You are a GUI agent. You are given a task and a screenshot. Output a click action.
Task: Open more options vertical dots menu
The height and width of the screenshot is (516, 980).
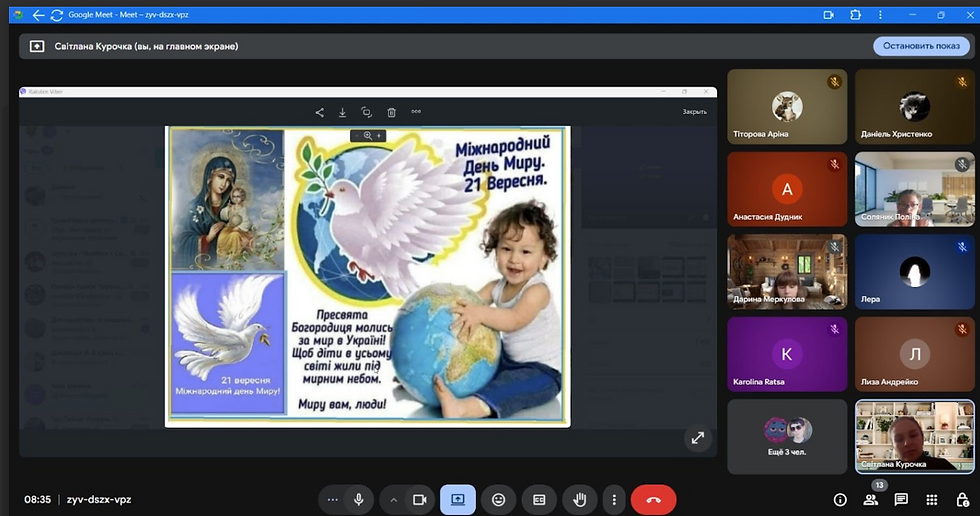tap(614, 500)
